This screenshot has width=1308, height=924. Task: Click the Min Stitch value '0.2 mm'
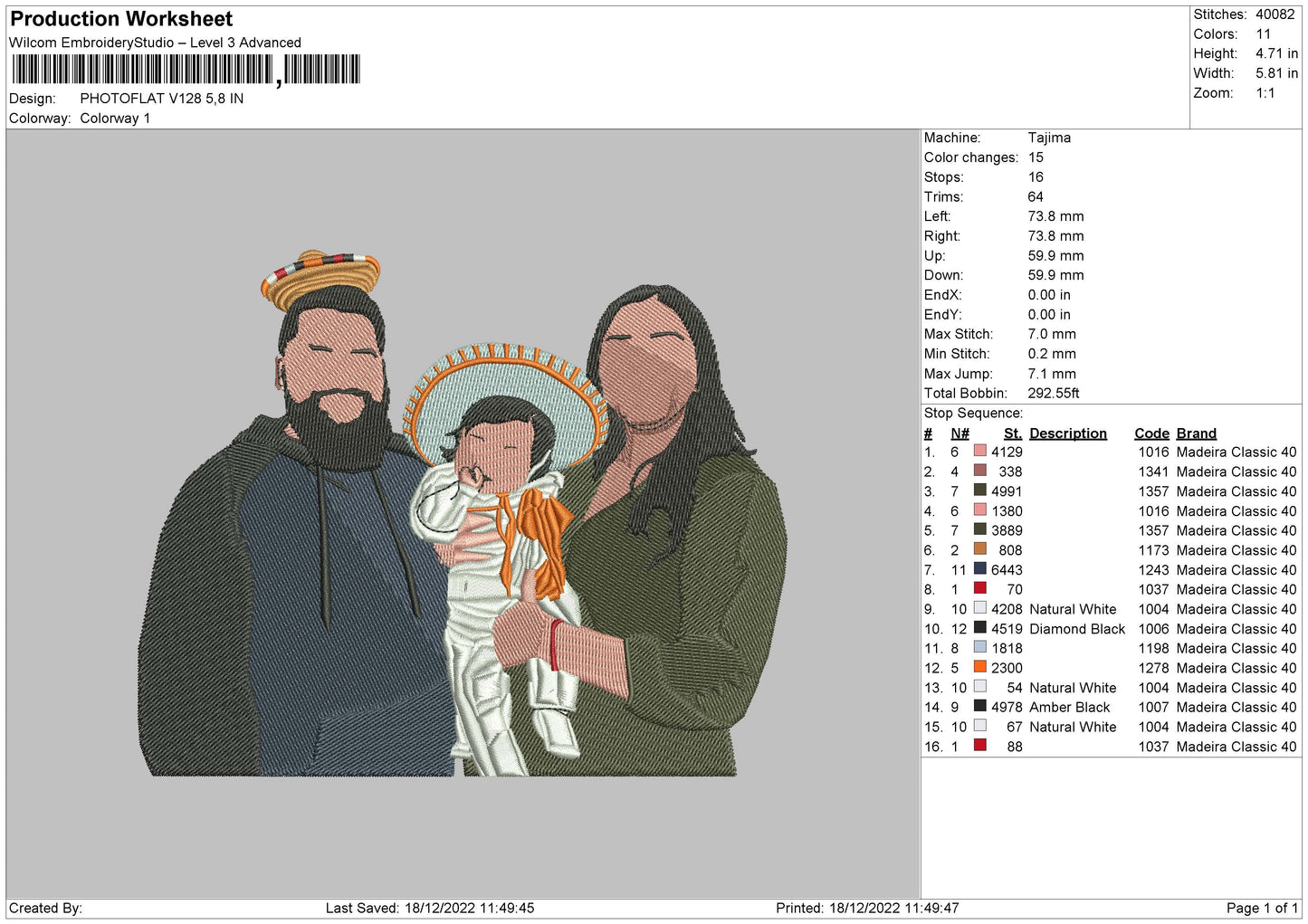[1052, 354]
